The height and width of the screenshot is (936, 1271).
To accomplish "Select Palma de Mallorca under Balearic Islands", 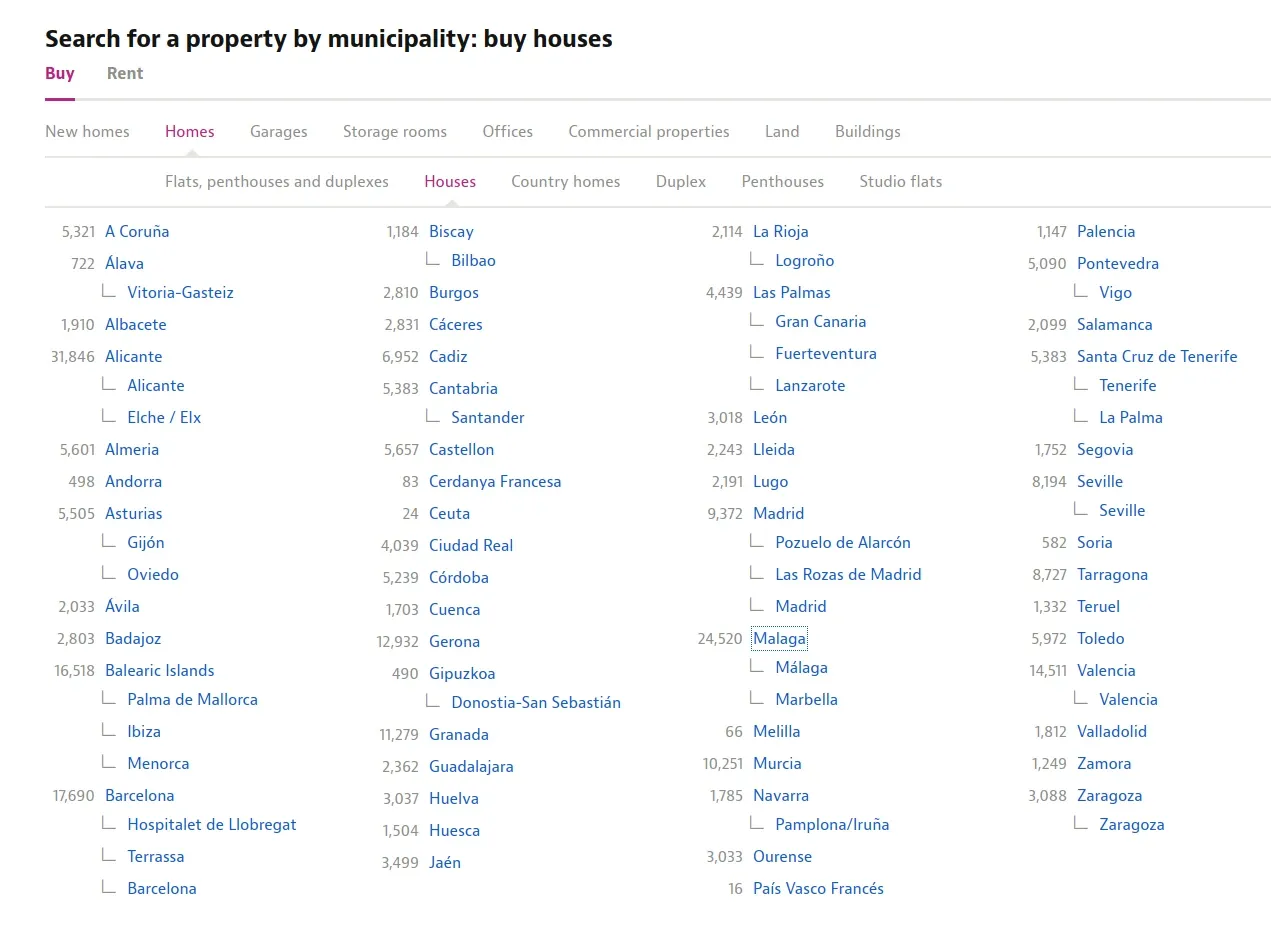I will click(x=191, y=699).
